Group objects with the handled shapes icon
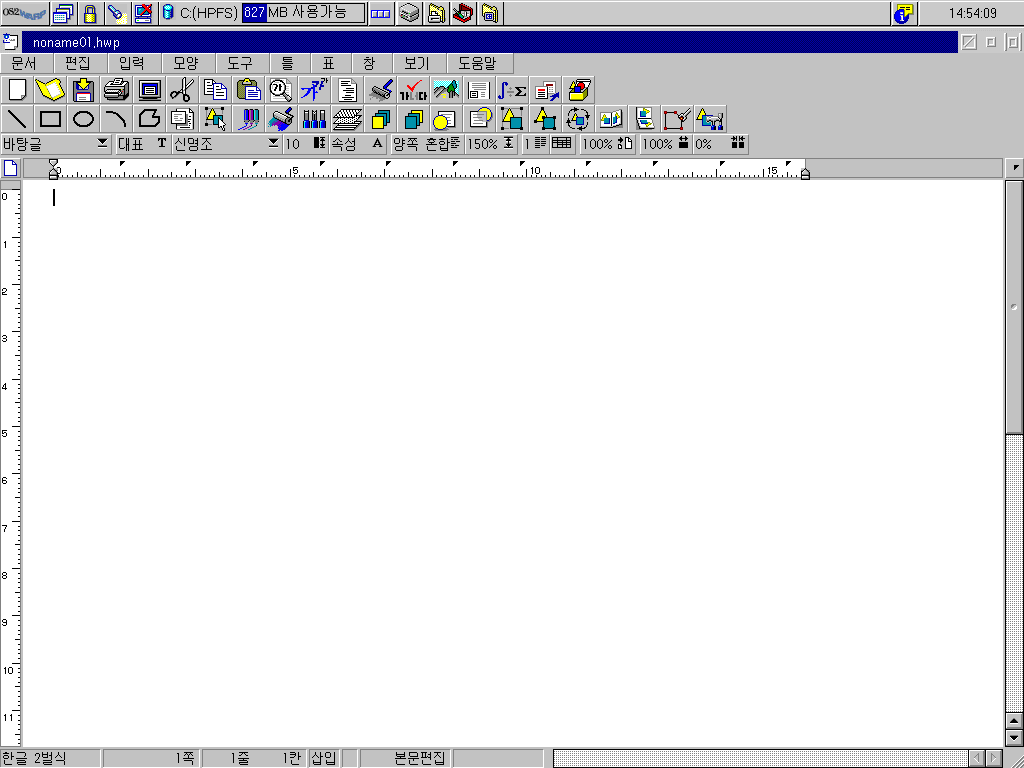This screenshot has width=1024, height=768. point(511,119)
